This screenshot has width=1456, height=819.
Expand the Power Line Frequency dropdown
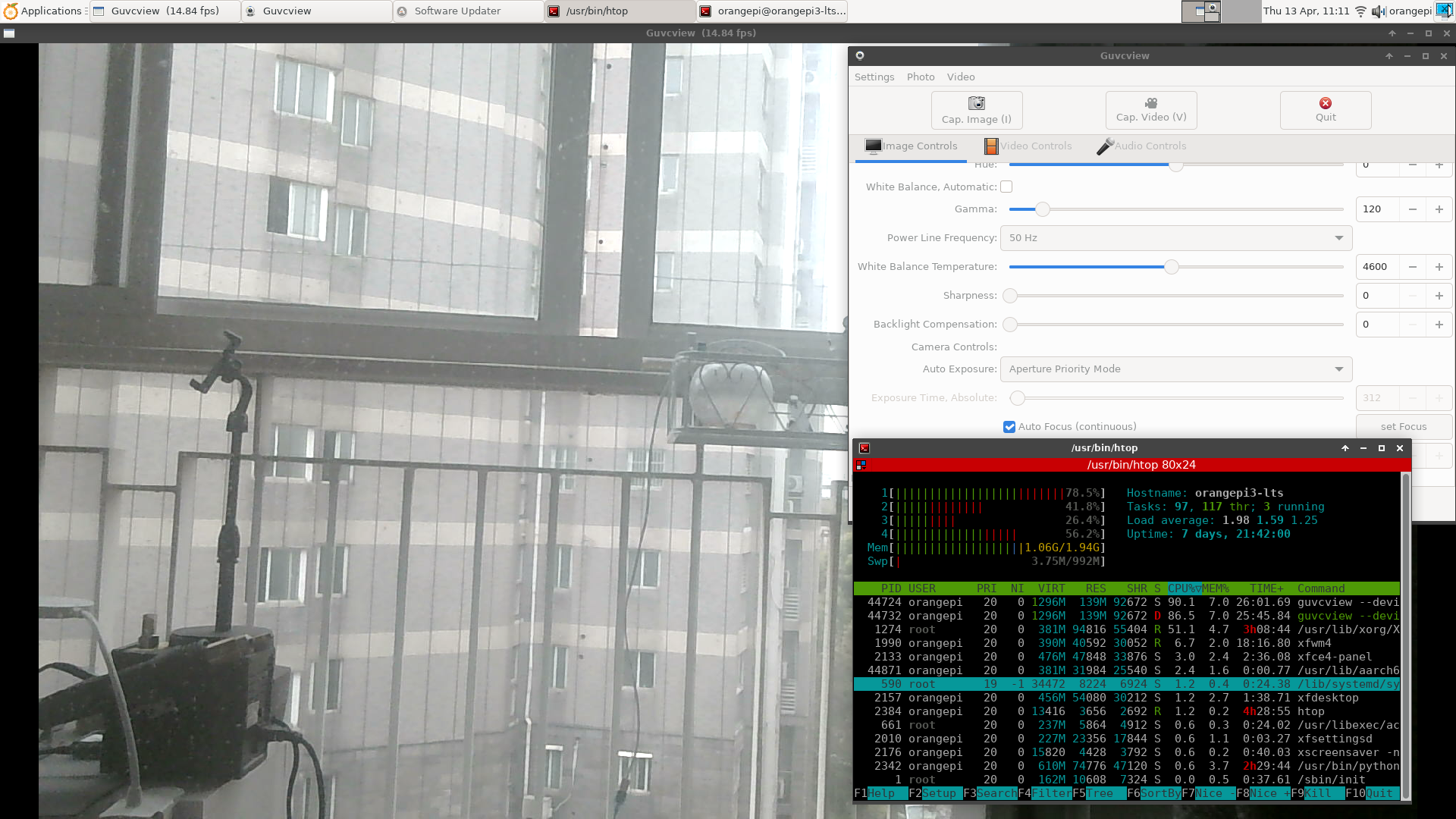pyautogui.click(x=1176, y=238)
